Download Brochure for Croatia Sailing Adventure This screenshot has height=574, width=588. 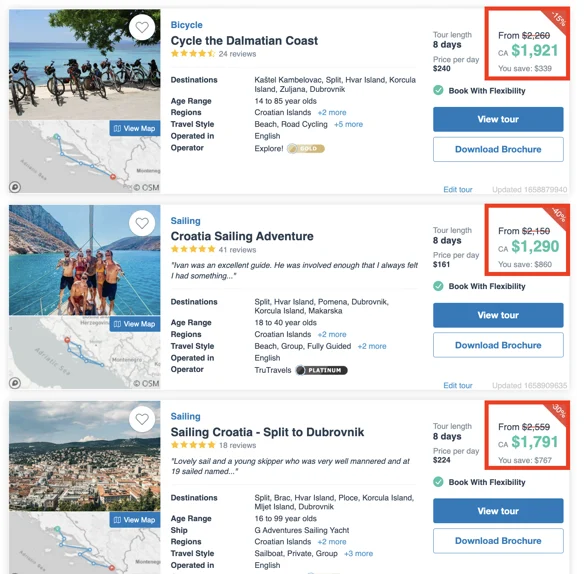click(498, 345)
